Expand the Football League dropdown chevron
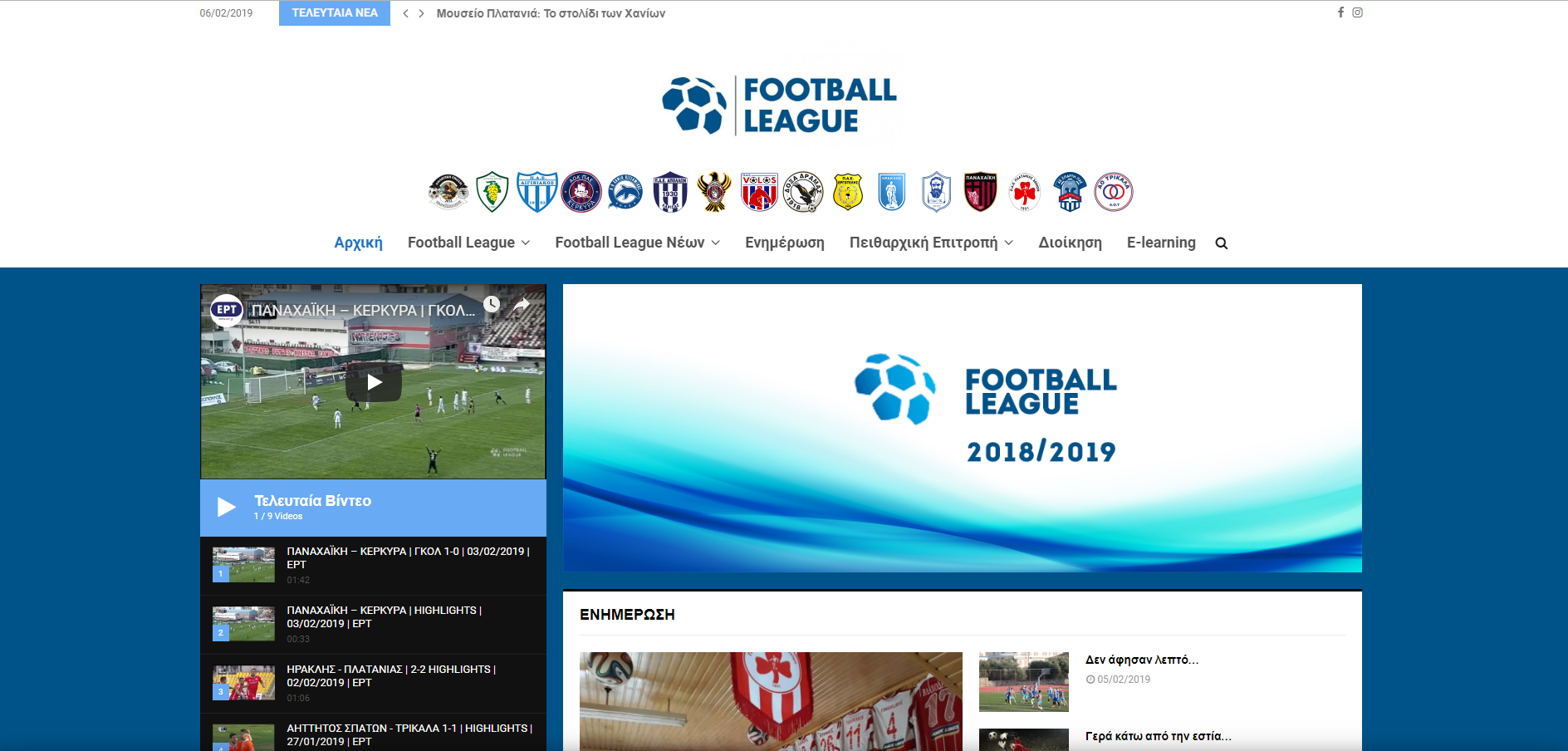Screen dimensions: 1568x751 (526, 243)
